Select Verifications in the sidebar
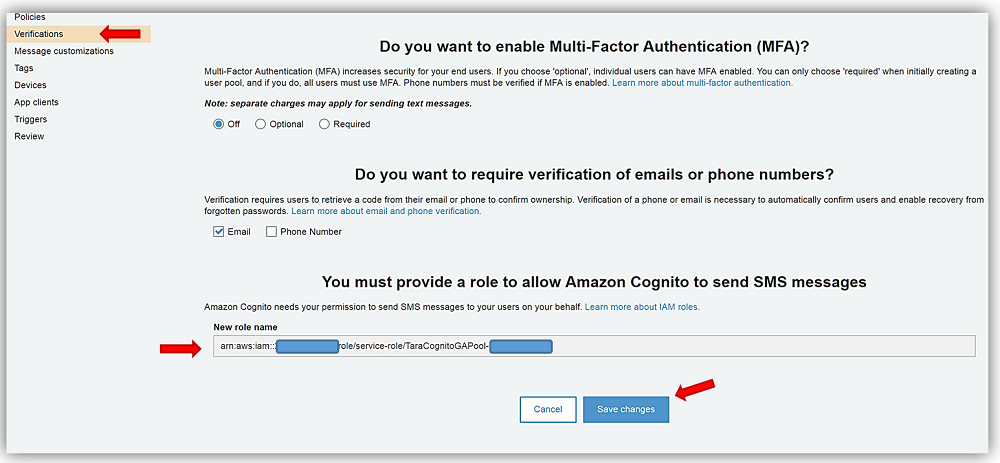 tap(39, 34)
